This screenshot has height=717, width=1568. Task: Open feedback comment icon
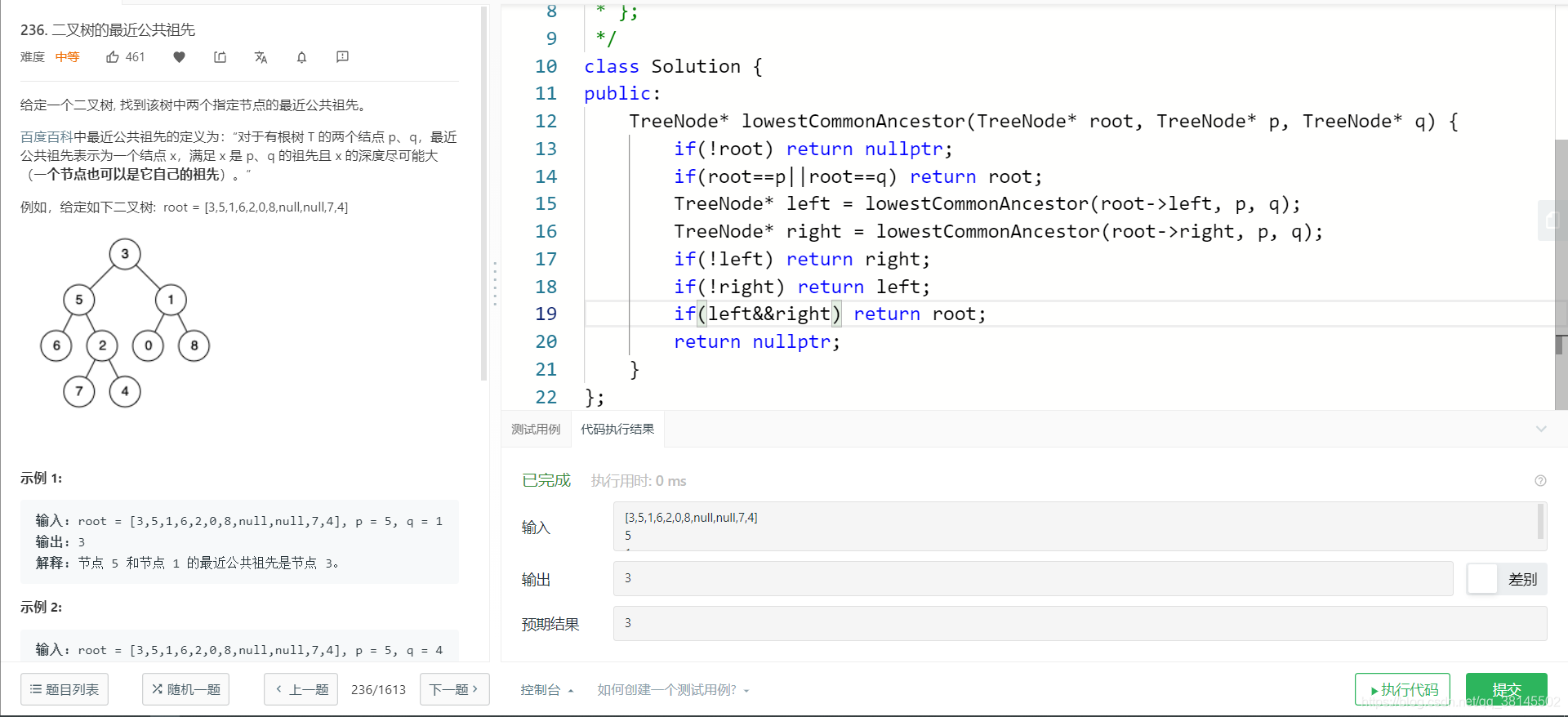coord(342,57)
